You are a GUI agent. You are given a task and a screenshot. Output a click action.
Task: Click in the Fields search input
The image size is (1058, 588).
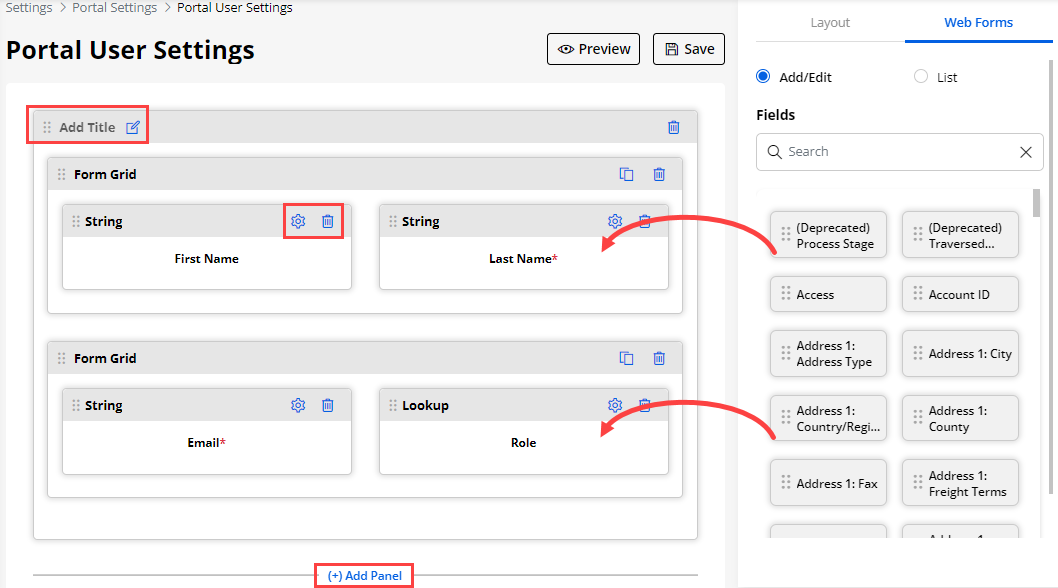point(890,152)
